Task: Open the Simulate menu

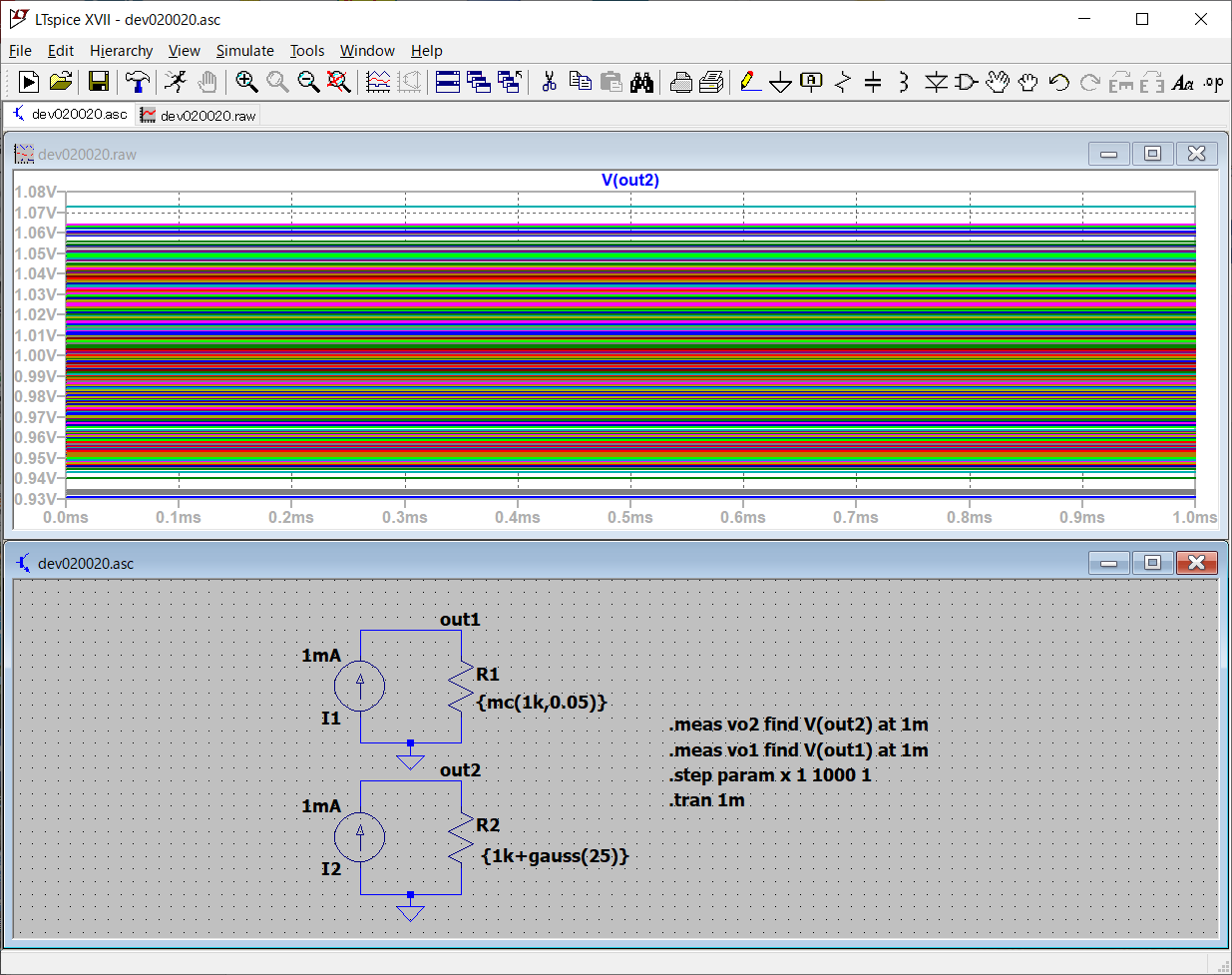Action: tap(244, 51)
